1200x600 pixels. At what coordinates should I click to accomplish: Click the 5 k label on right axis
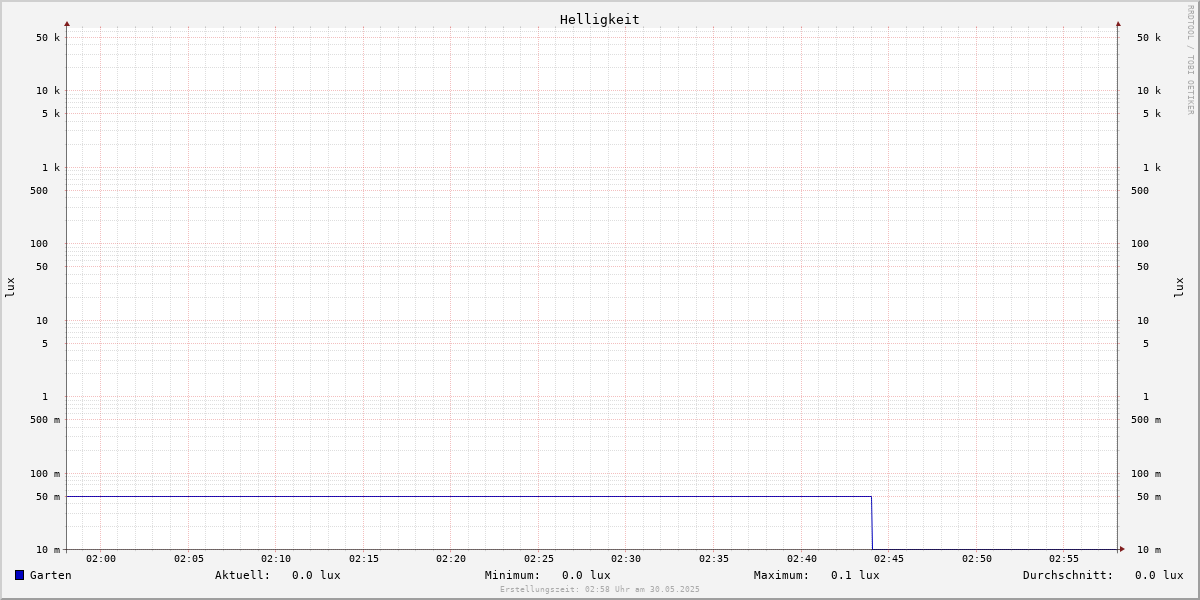(x=1152, y=114)
